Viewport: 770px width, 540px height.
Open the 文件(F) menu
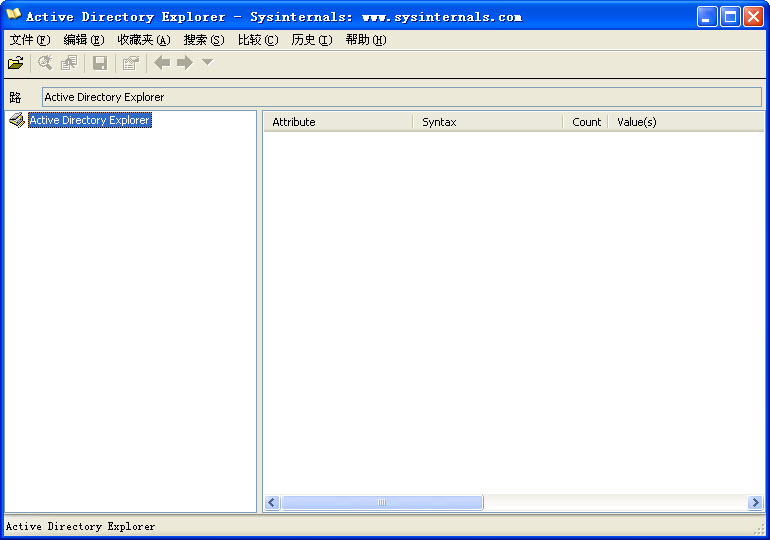tap(29, 40)
